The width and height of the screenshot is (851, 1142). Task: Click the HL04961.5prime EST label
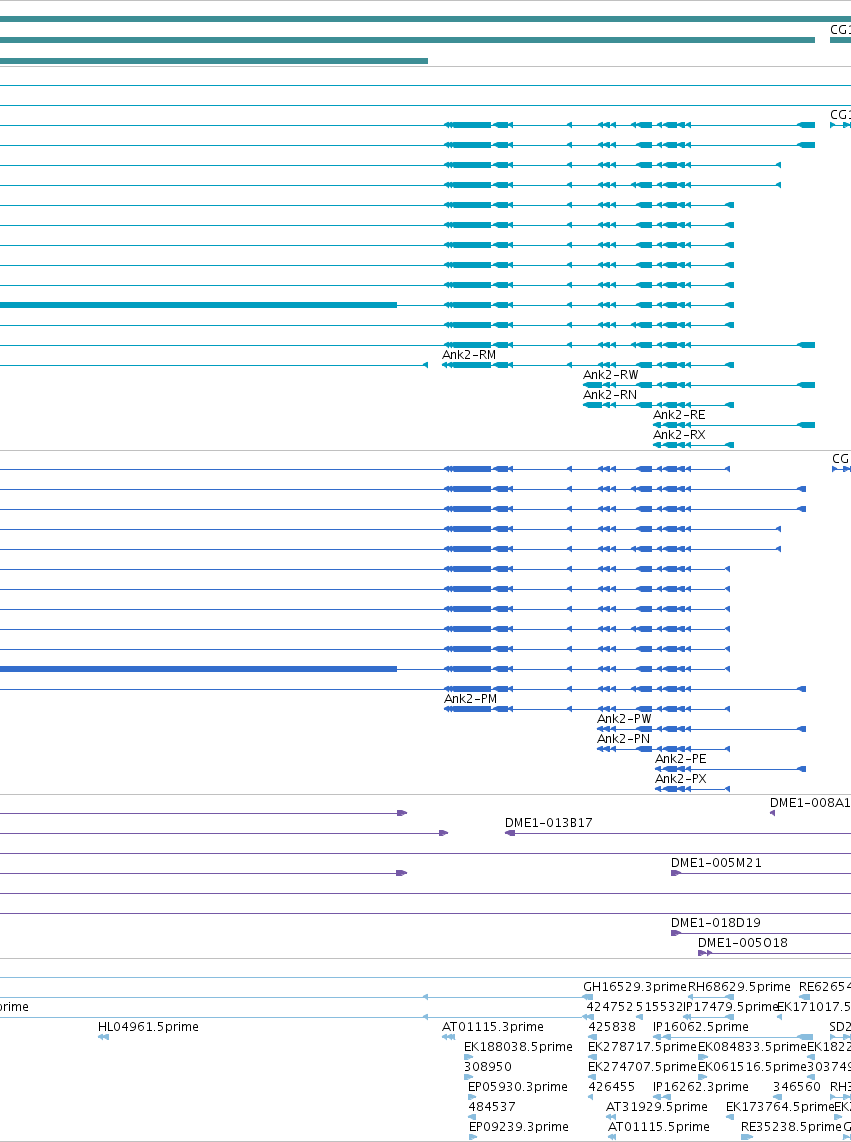click(x=148, y=1027)
